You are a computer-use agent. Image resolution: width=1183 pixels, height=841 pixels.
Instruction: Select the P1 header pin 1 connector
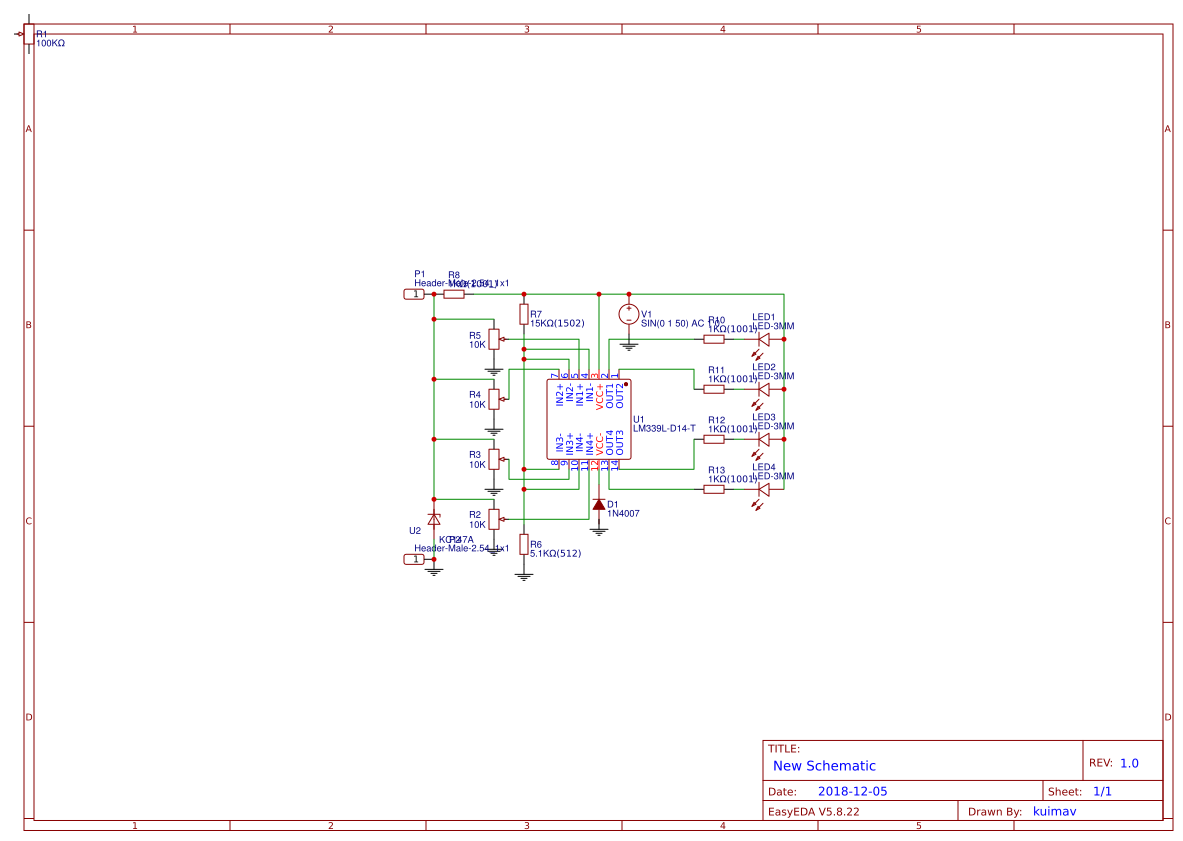414,294
